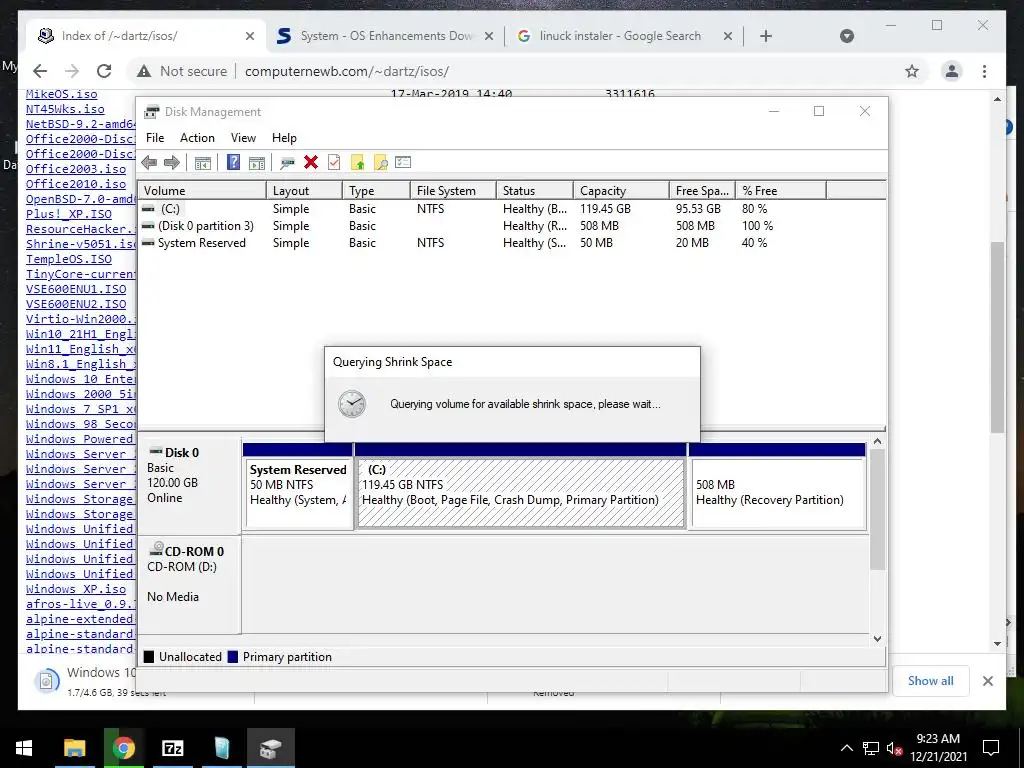The image size is (1024, 768).
Task: Select the (Disk 0 partition 3) volume row
Action: click(x=511, y=226)
